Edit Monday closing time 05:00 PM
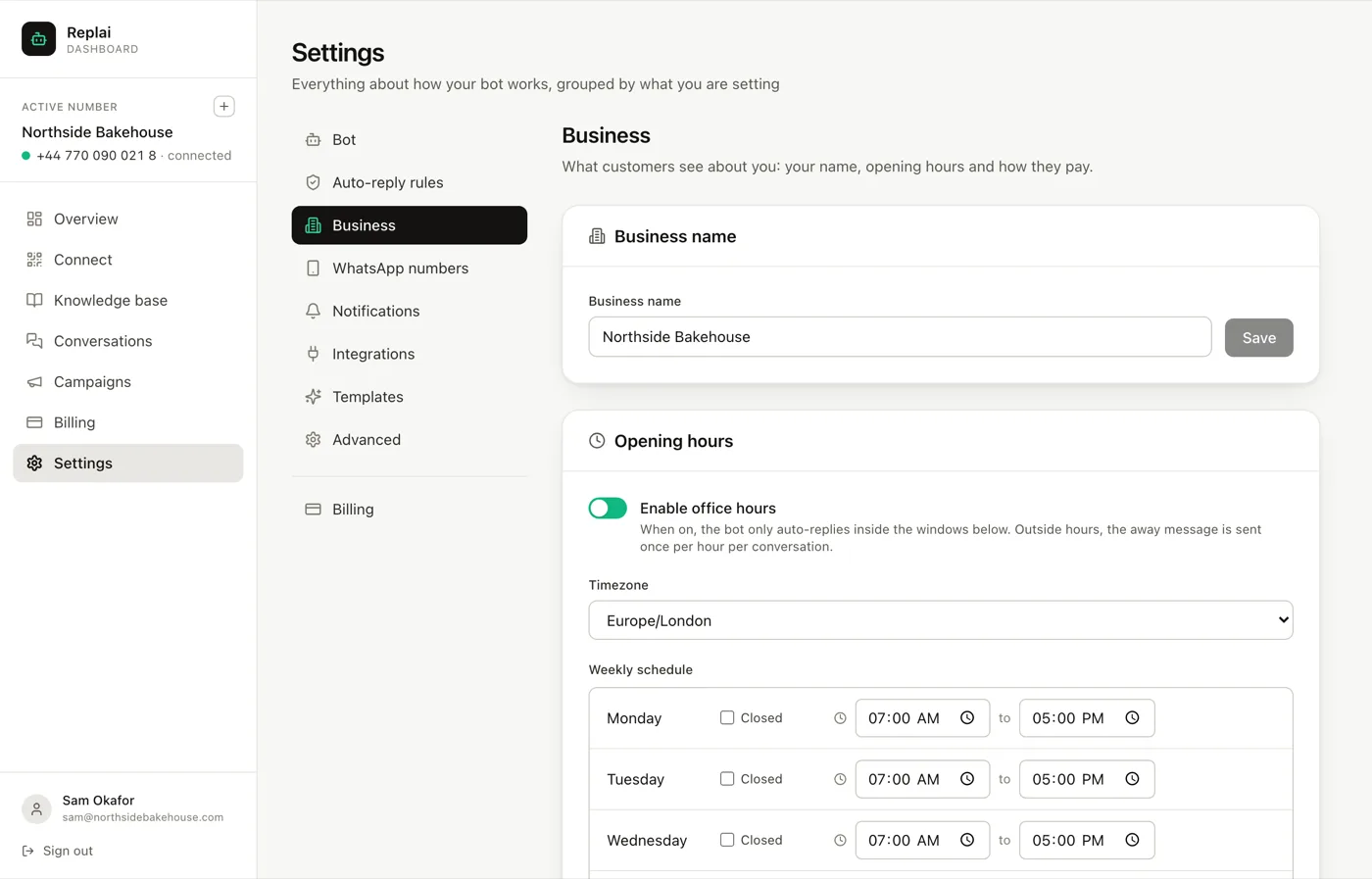The height and width of the screenshot is (879, 1372). click(1087, 718)
